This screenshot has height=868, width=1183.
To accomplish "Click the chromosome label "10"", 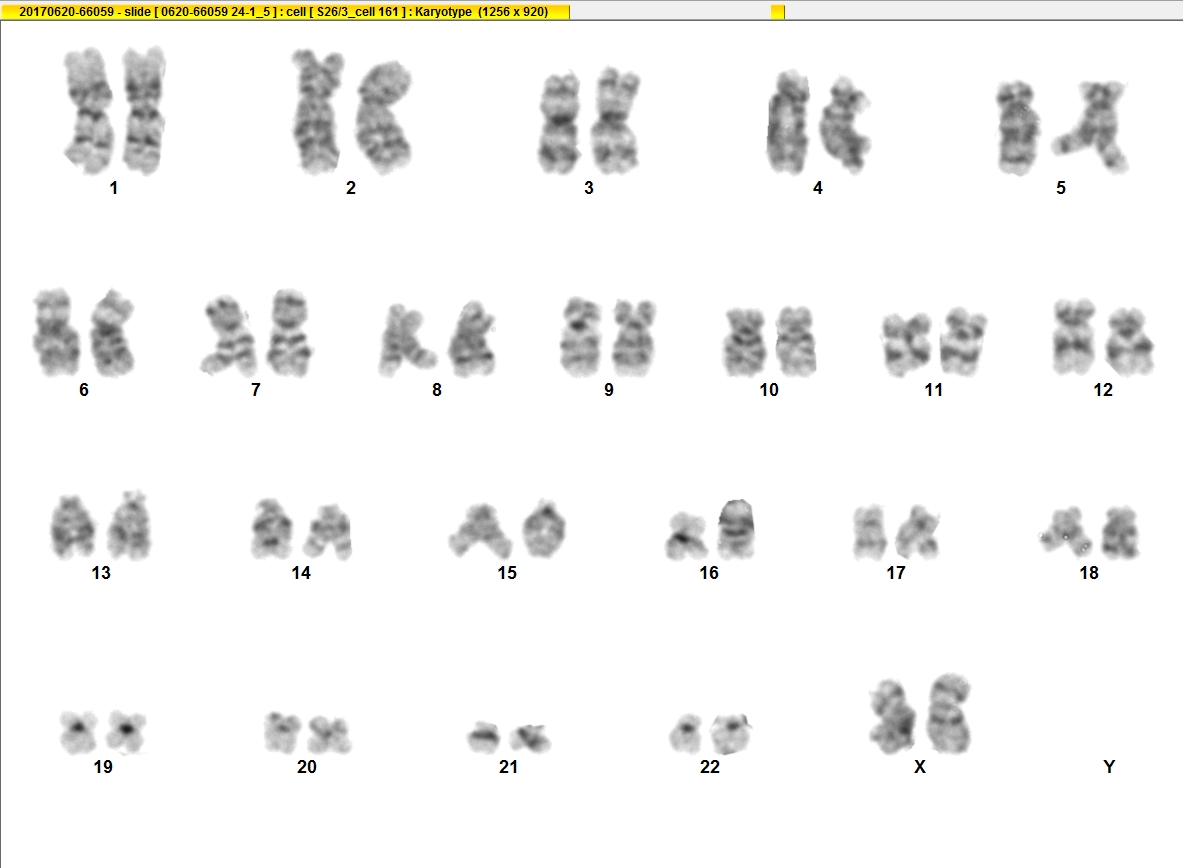I will pos(769,390).
